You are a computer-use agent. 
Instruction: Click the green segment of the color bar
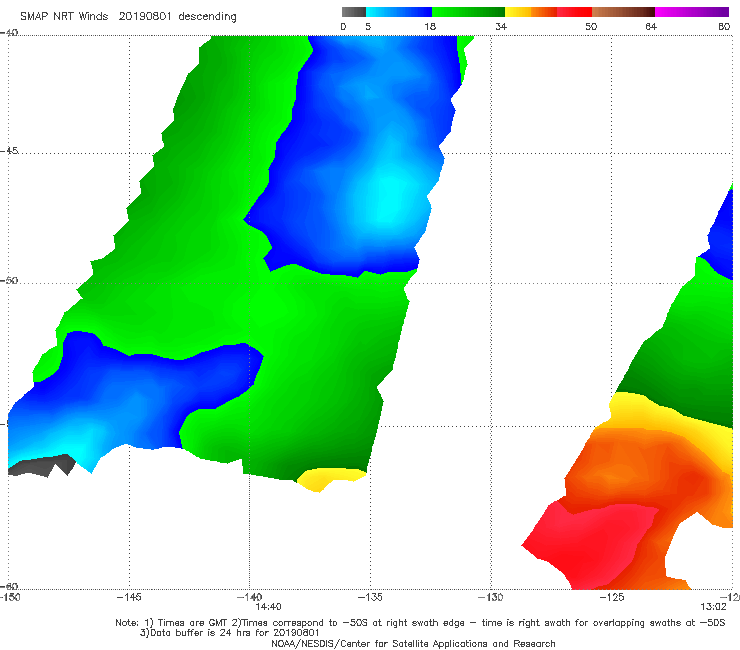click(468, 12)
